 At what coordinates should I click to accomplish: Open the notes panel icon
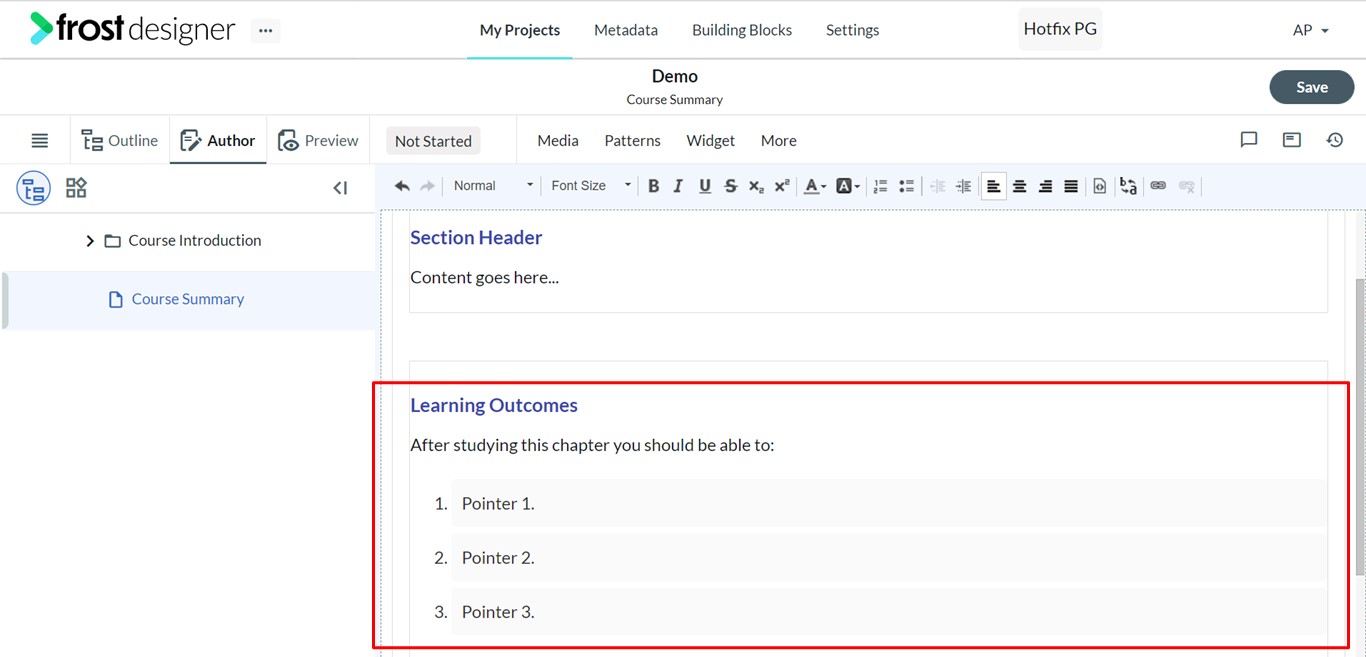tap(1292, 140)
